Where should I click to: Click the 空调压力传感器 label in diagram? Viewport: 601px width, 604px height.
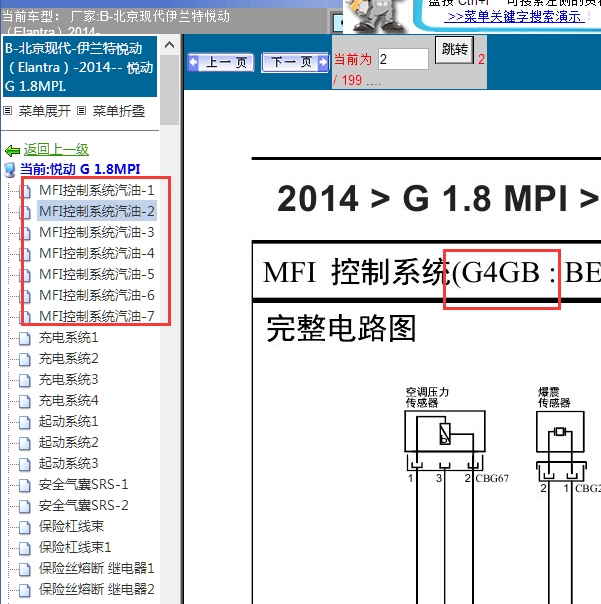[x=427, y=397]
